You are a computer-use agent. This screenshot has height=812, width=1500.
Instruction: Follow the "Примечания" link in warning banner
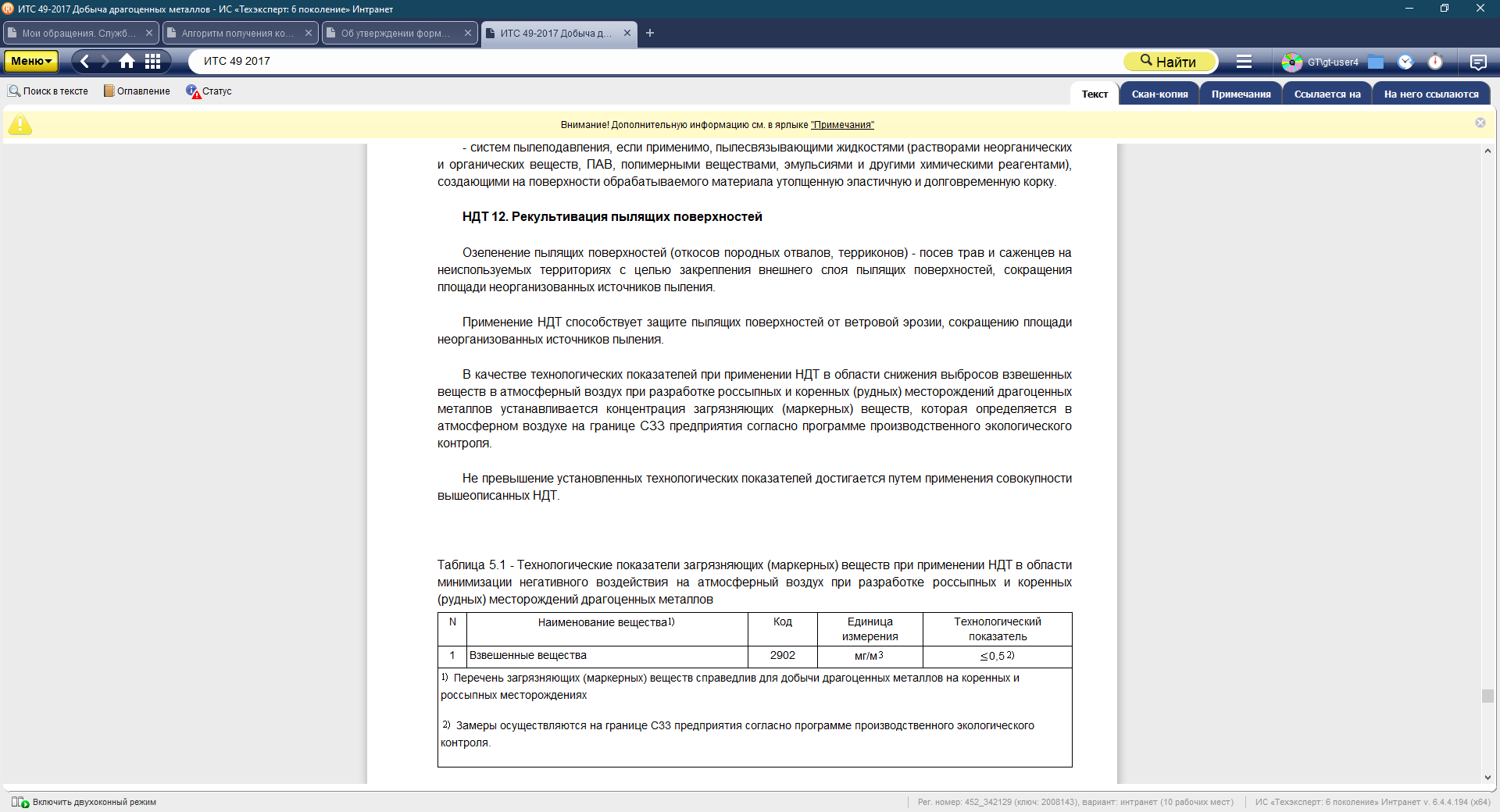[842, 125]
